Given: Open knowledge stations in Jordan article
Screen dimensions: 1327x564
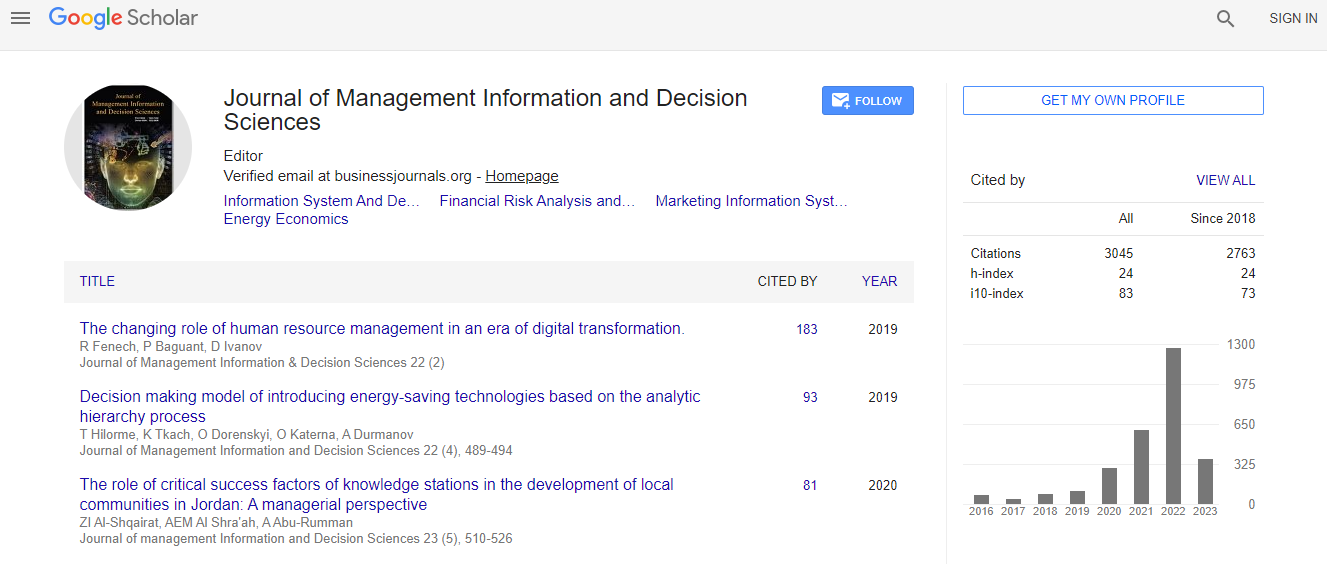Looking at the screenshot, I should click(377, 494).
